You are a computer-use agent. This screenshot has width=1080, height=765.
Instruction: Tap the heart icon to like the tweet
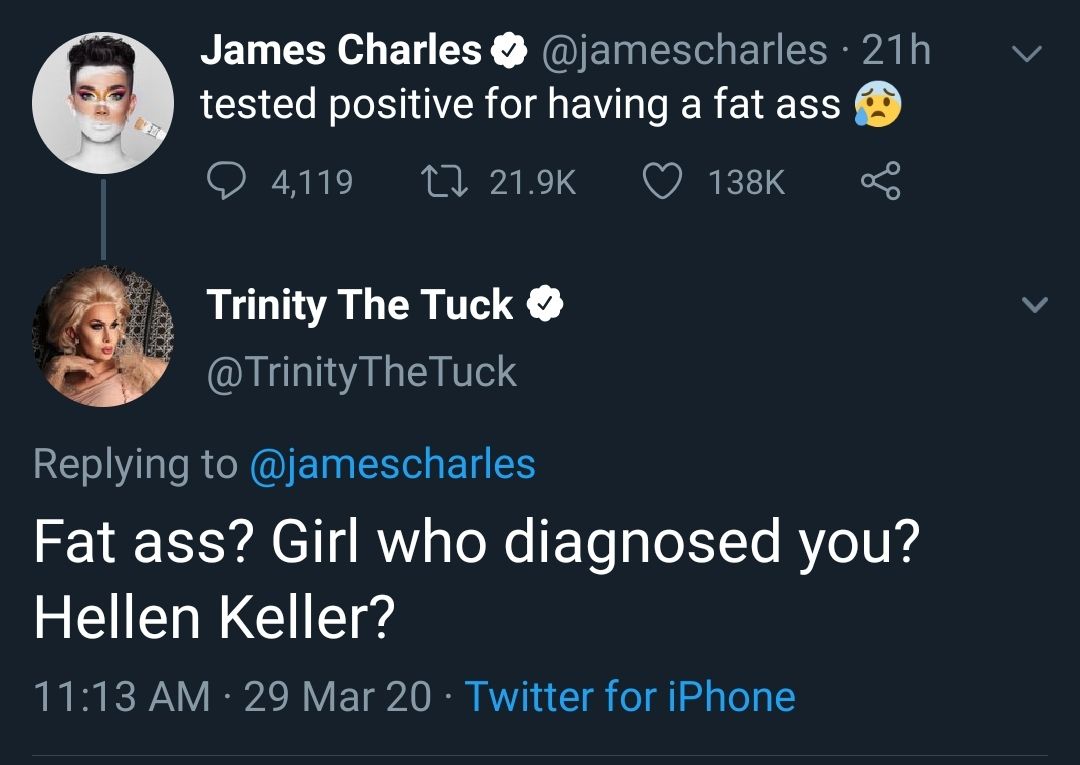click(662, 180)
